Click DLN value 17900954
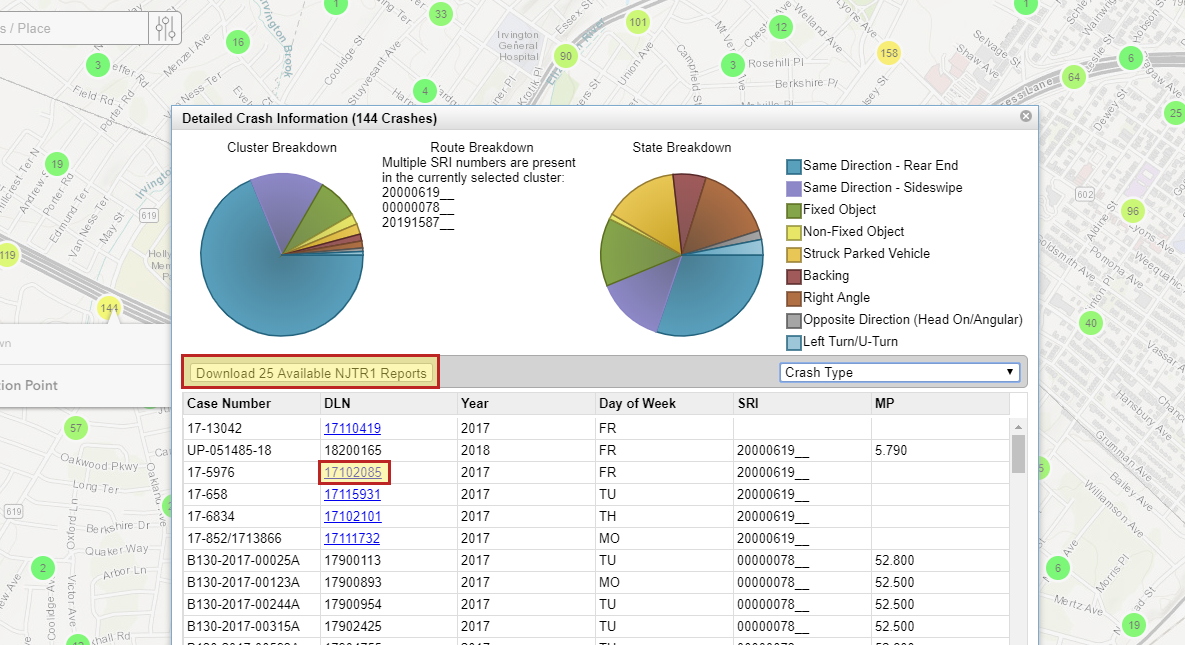Viewport: 1185px width, 645px height. [353, 604]
